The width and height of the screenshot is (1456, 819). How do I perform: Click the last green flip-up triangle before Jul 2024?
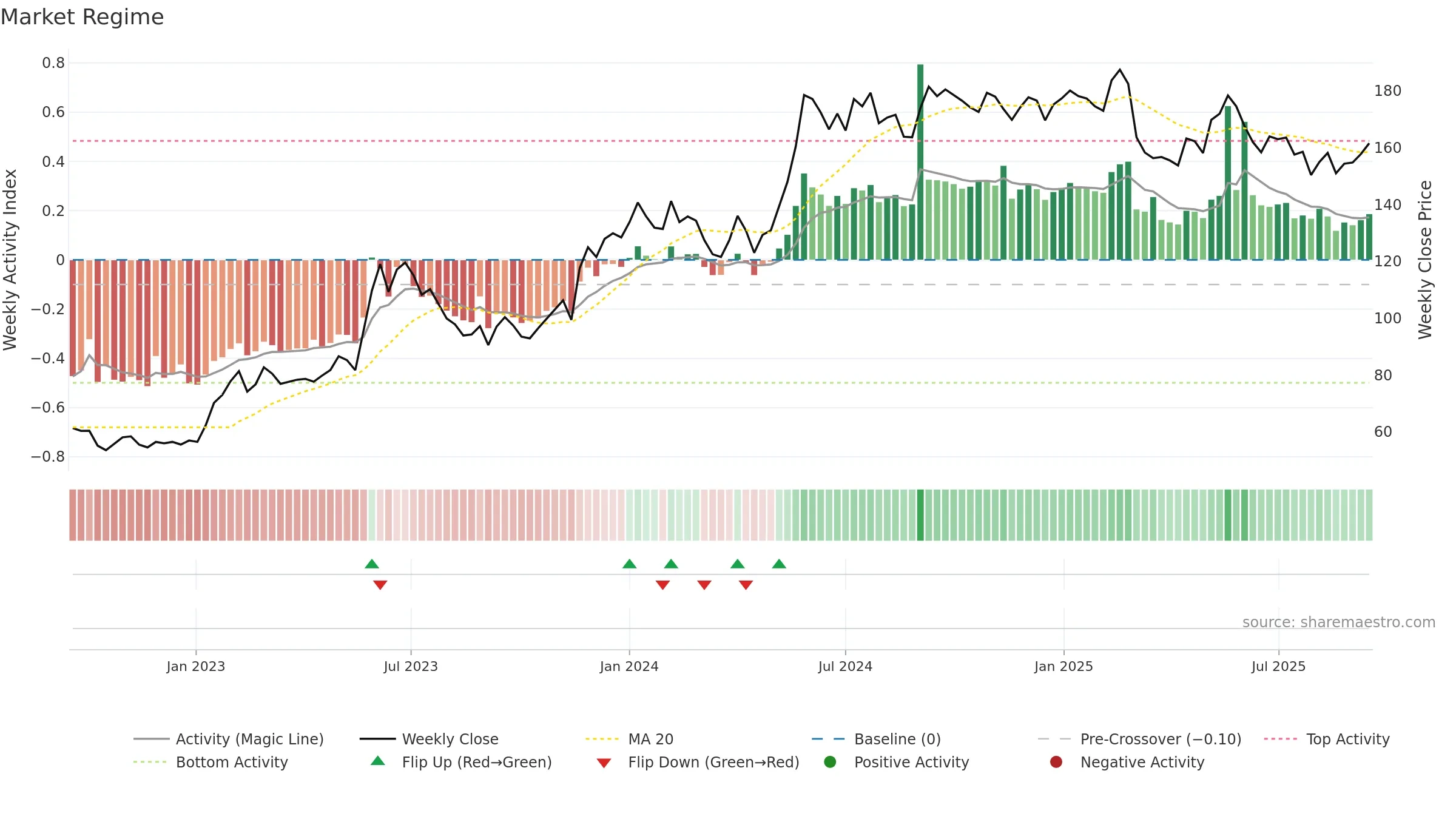pos(779,564)
